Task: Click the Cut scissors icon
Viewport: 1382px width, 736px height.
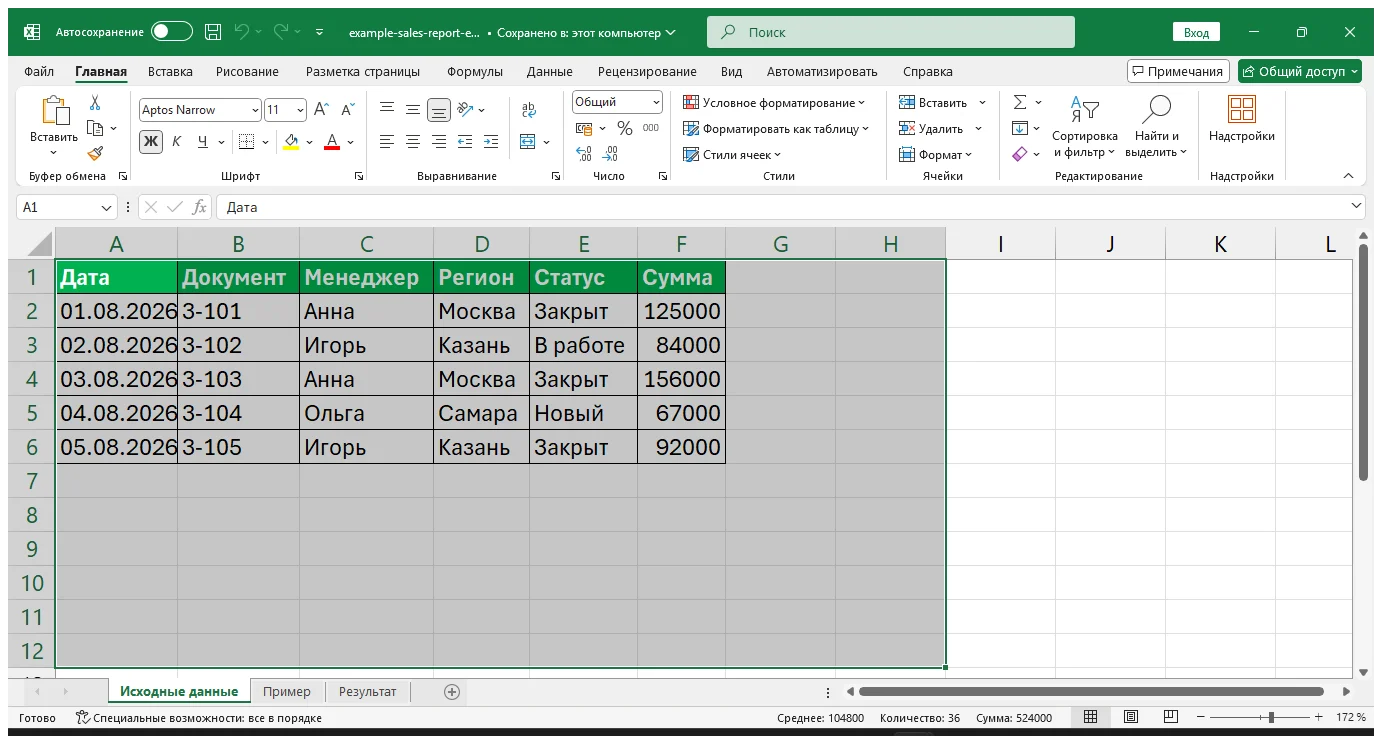Action: tap(95, 103)
